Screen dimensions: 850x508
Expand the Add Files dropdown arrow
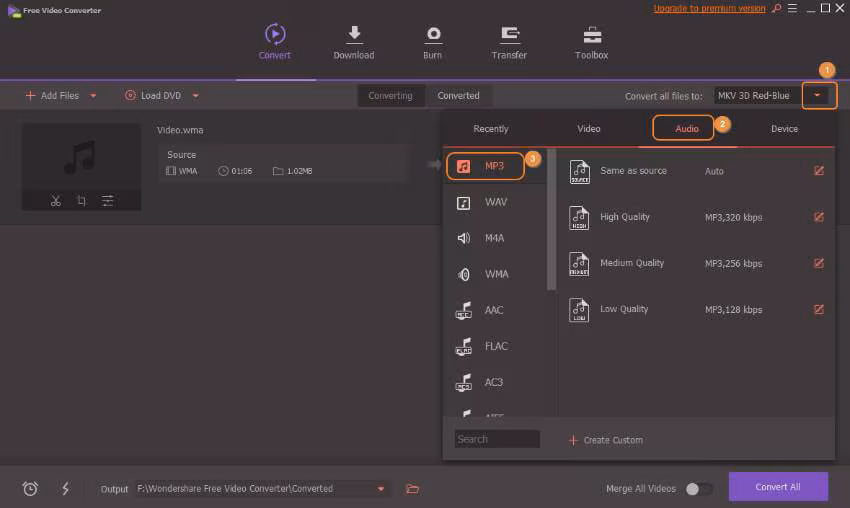click(x=93, y=96)
